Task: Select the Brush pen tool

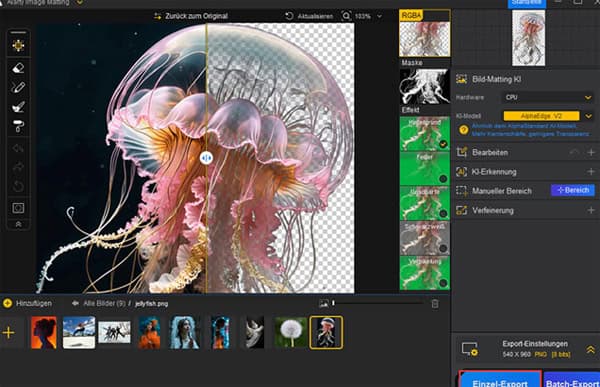Action: (18, 88)
